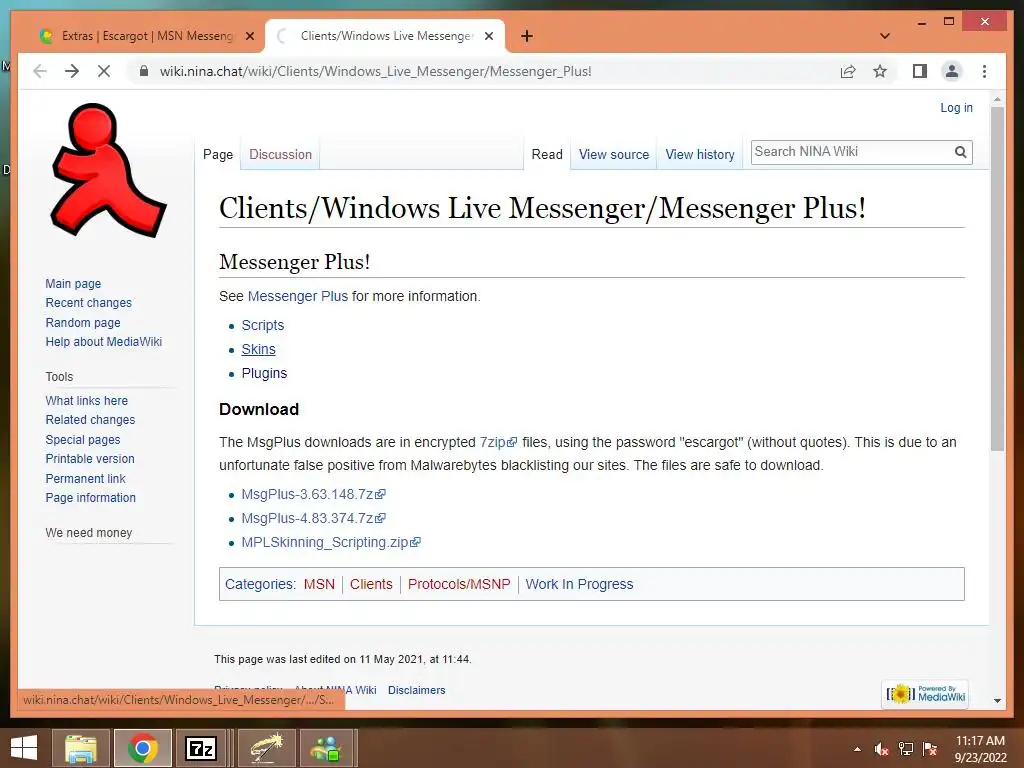Open Chrome three-dot menu
This screenshot has height=768, width=1024.
click(984, 71)
